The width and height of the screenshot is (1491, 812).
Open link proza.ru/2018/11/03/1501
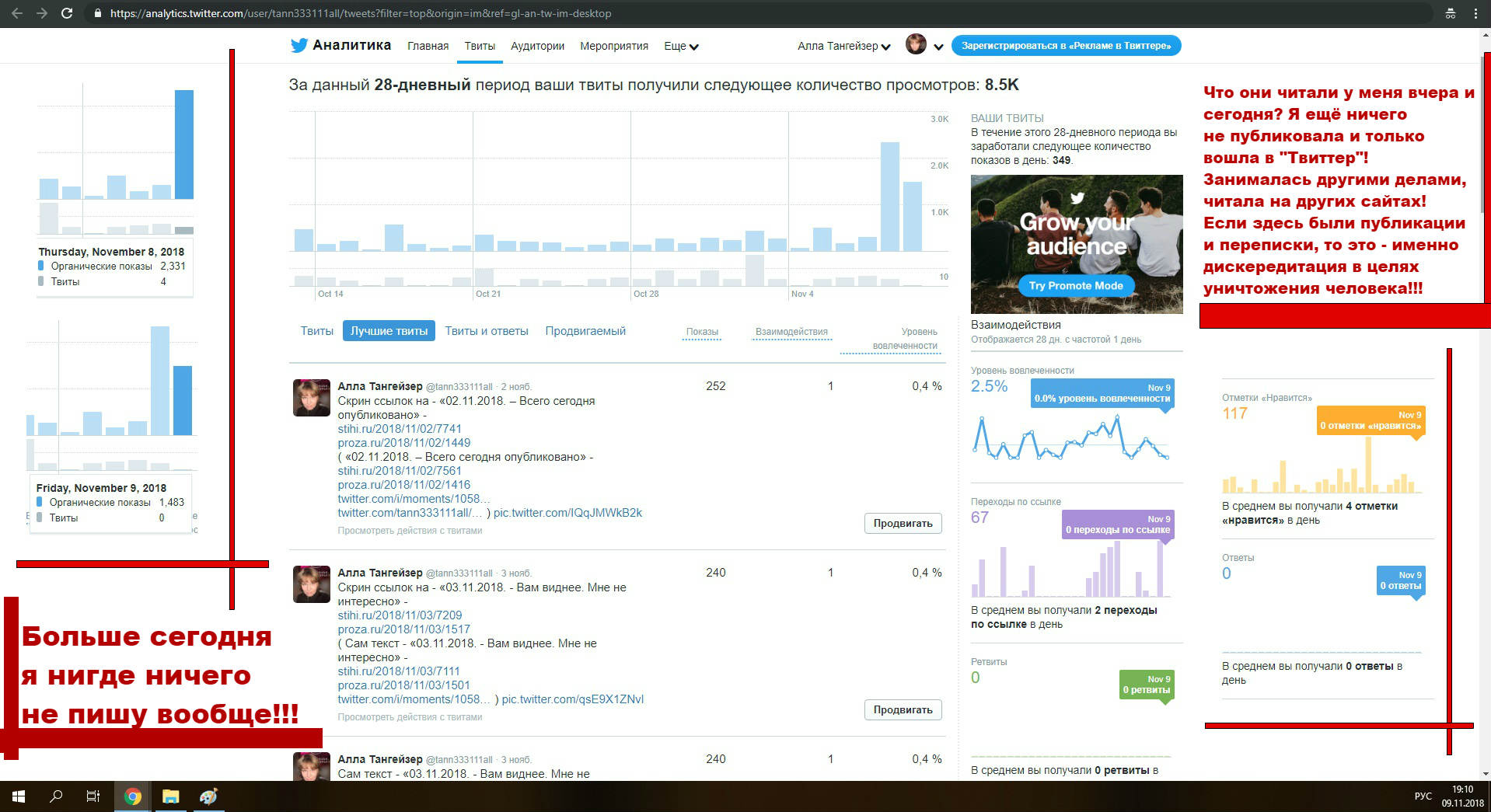pyautogui.click(x=404, y=685)
